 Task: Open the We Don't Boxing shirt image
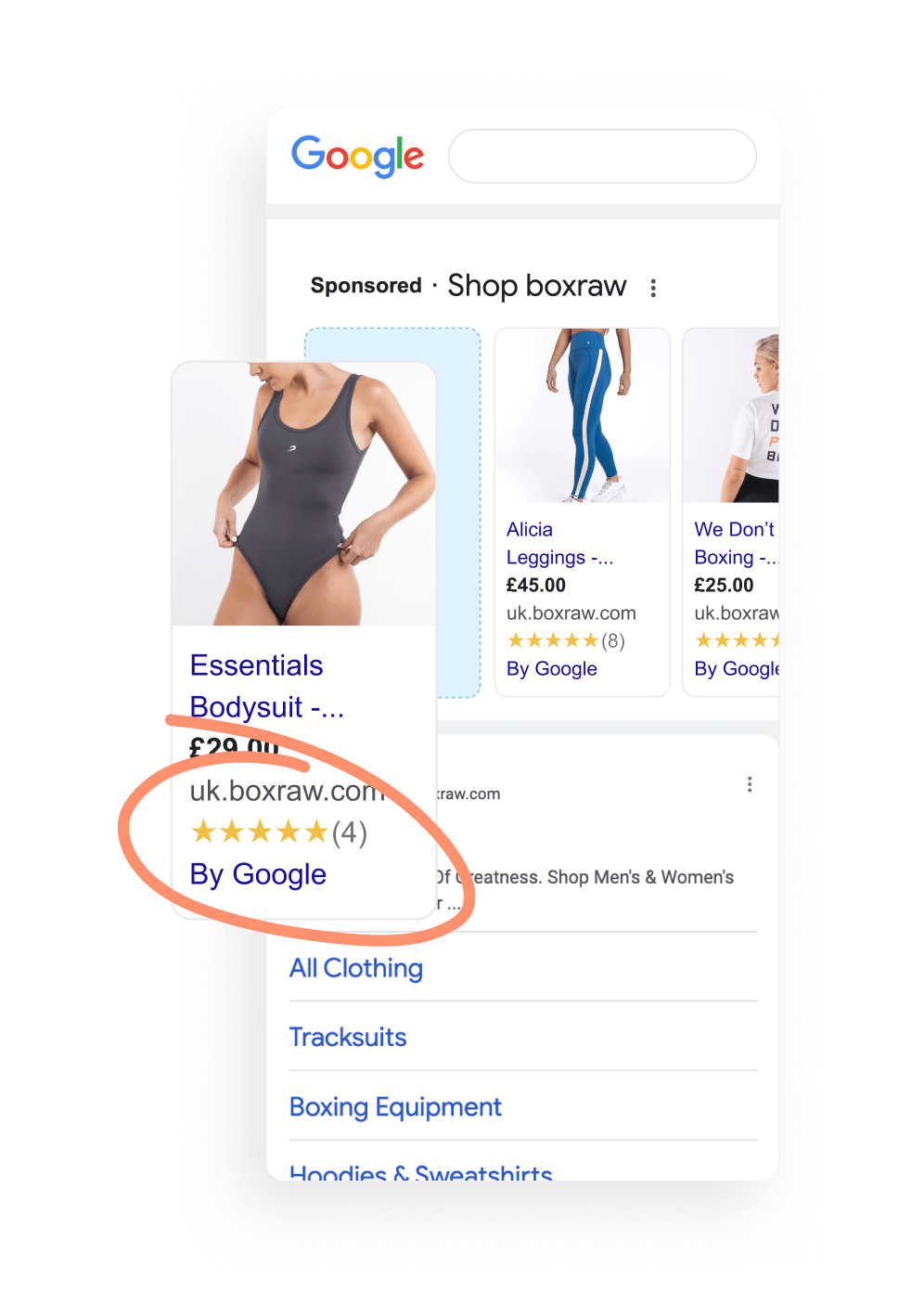732,416
